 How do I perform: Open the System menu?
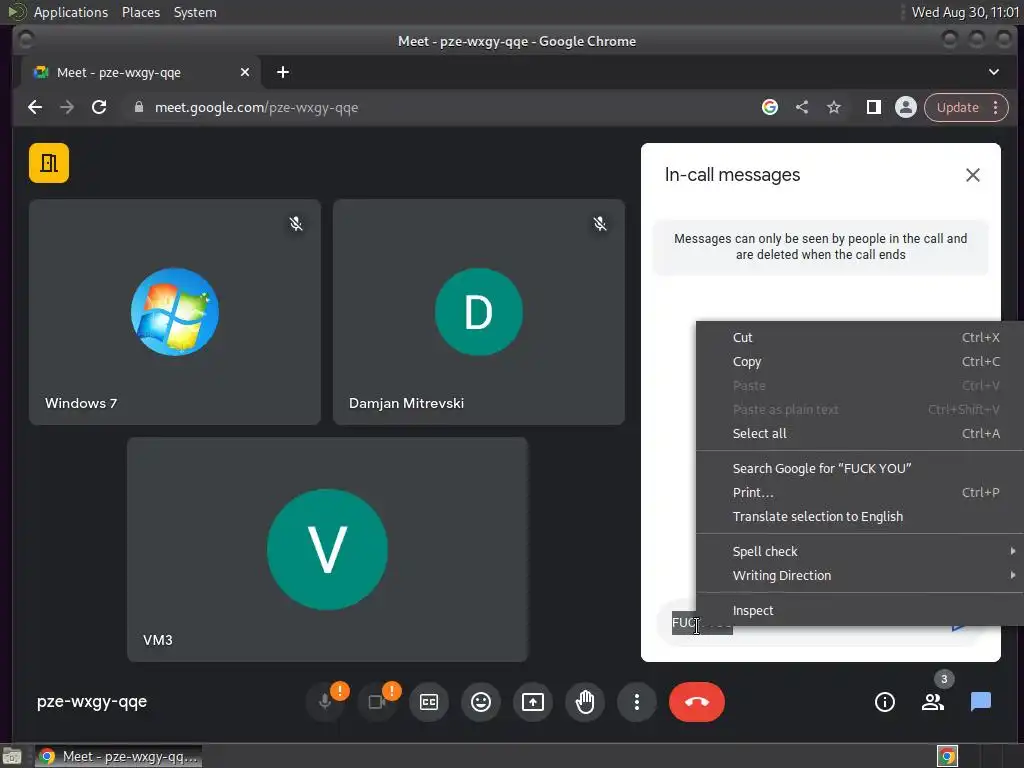[x=195, y=12]
